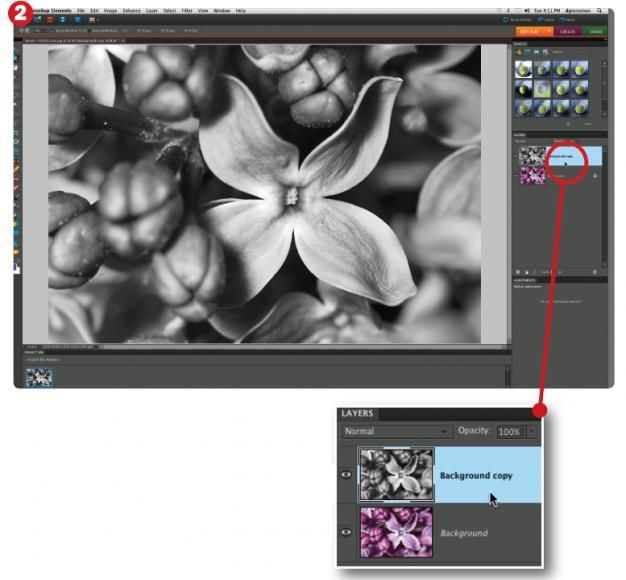Click the lock icon on Background layer
626x580 pixels.
point(595,176)
